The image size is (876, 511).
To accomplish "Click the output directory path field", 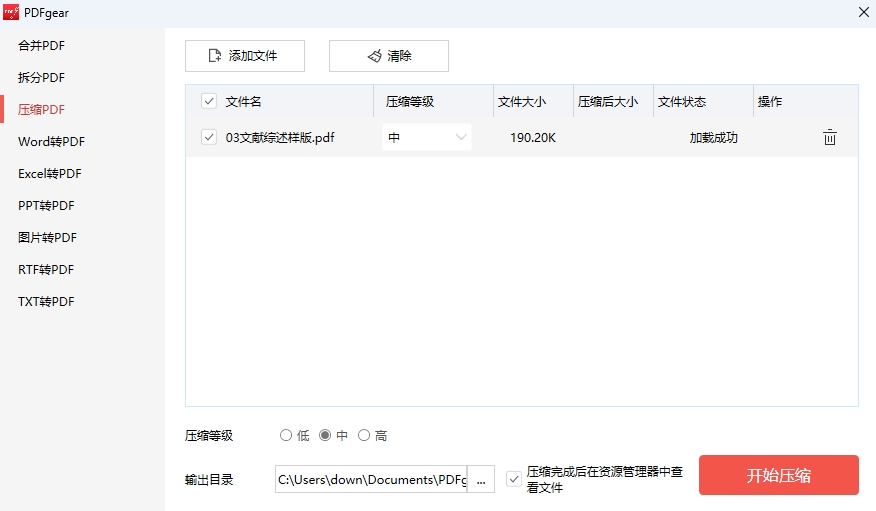I will [x=371, y=480].
